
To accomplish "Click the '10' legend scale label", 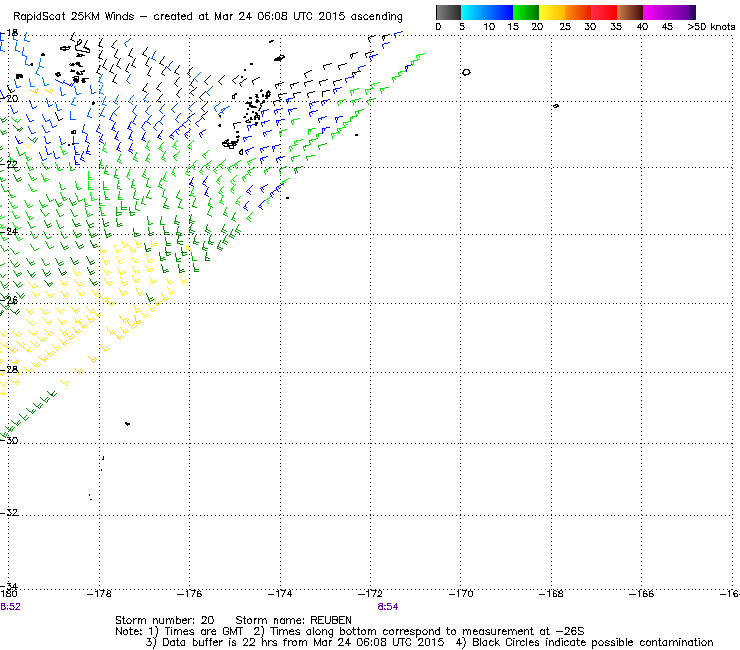I will click(x=489, y=27).
